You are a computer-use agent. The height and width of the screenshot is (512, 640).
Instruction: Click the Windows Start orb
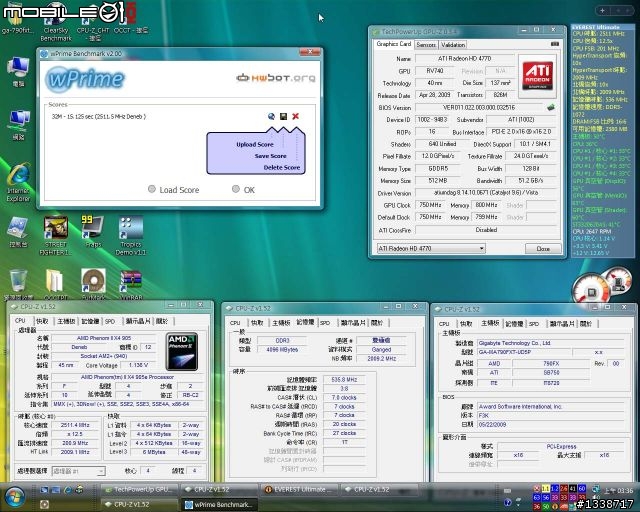[15, 496]
